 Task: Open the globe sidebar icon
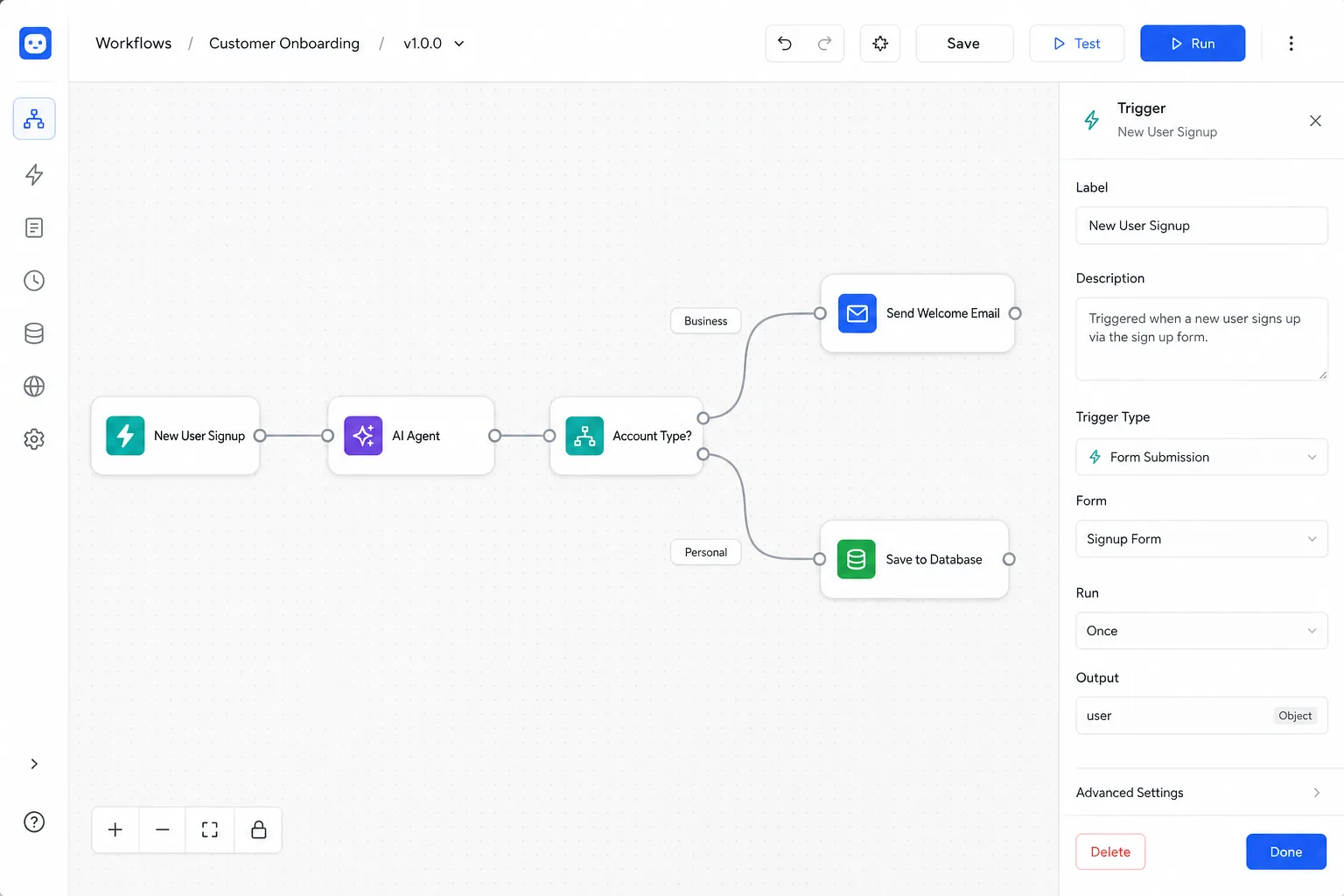[34, 386]
